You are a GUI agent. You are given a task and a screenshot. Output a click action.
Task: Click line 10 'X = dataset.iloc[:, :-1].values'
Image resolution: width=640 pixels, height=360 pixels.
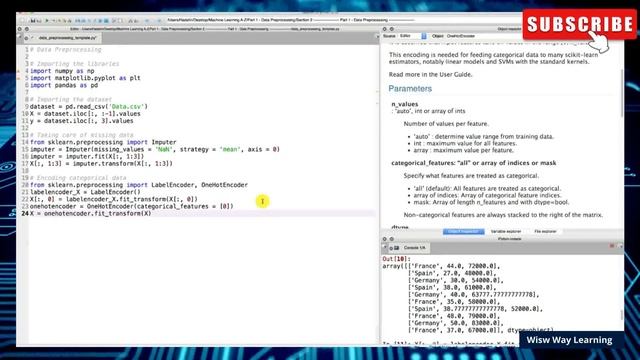click(x=85, y=114)
